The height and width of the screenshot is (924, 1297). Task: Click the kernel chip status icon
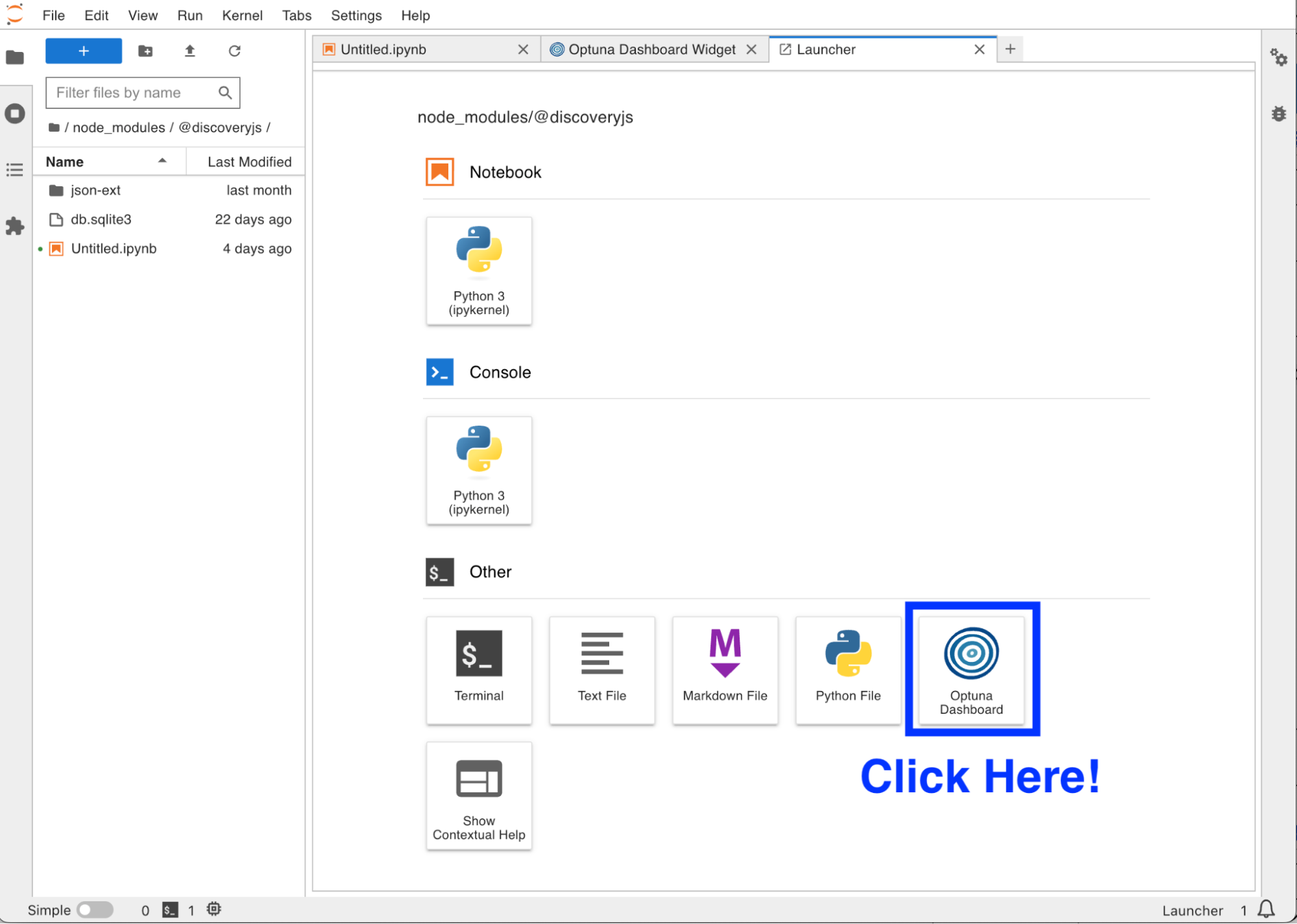[x=213, y=909]
